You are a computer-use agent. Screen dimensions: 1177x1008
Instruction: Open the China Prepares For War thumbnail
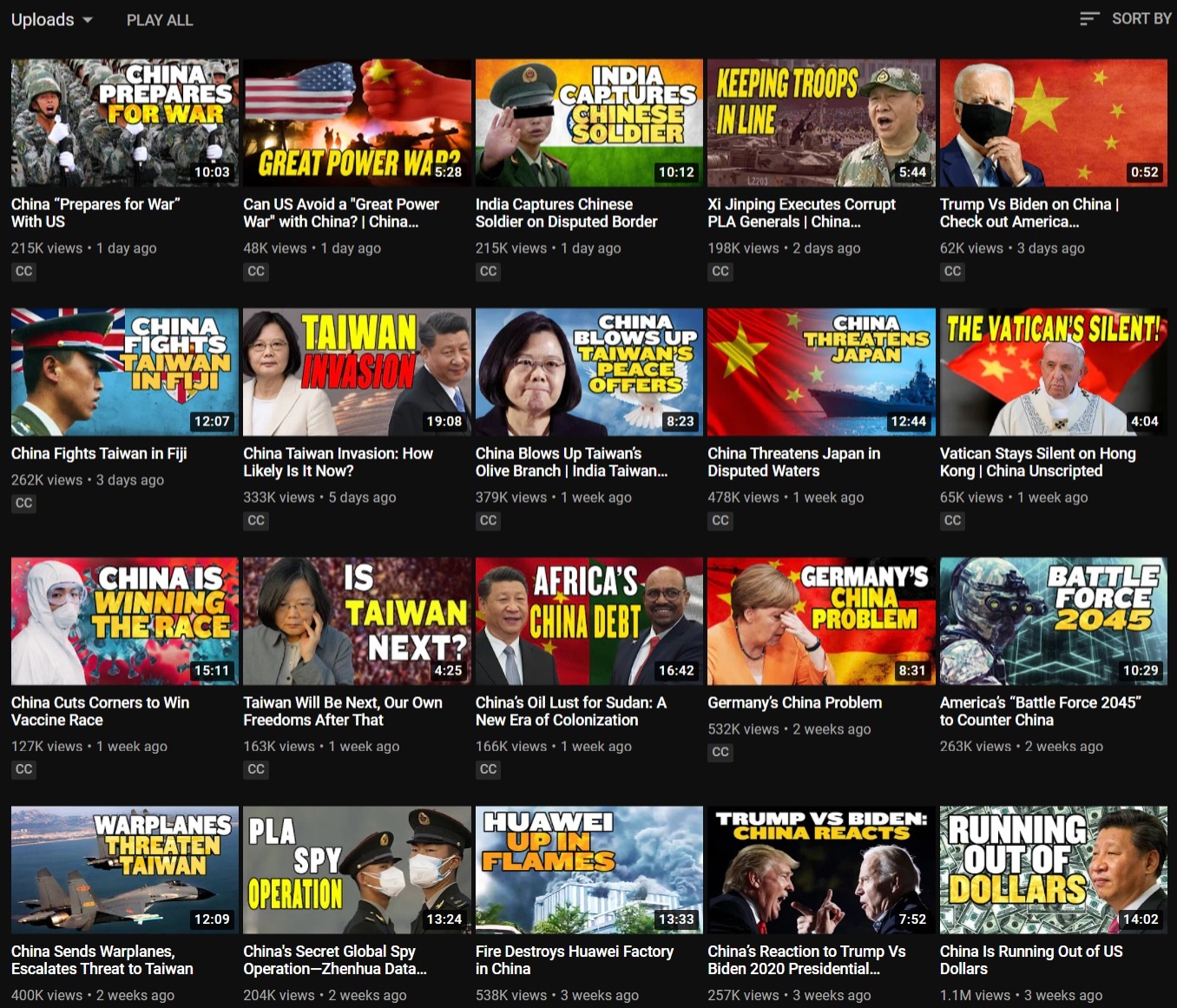(x=125, y=122)
